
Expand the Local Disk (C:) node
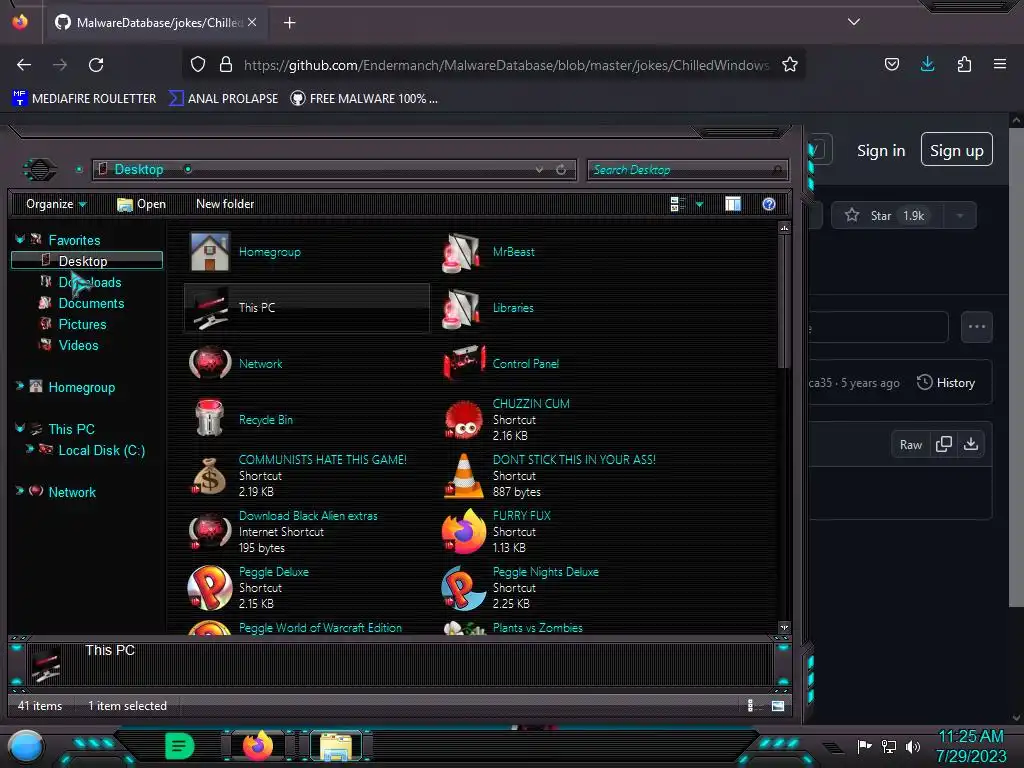[x=29, y=449]
